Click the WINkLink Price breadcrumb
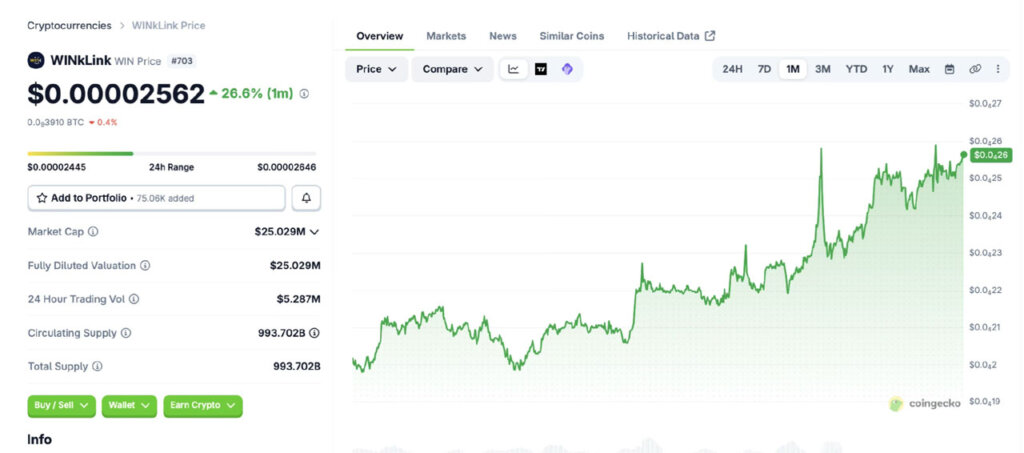1024x453 pixels. pyautogui.click(x=168, y=25)
